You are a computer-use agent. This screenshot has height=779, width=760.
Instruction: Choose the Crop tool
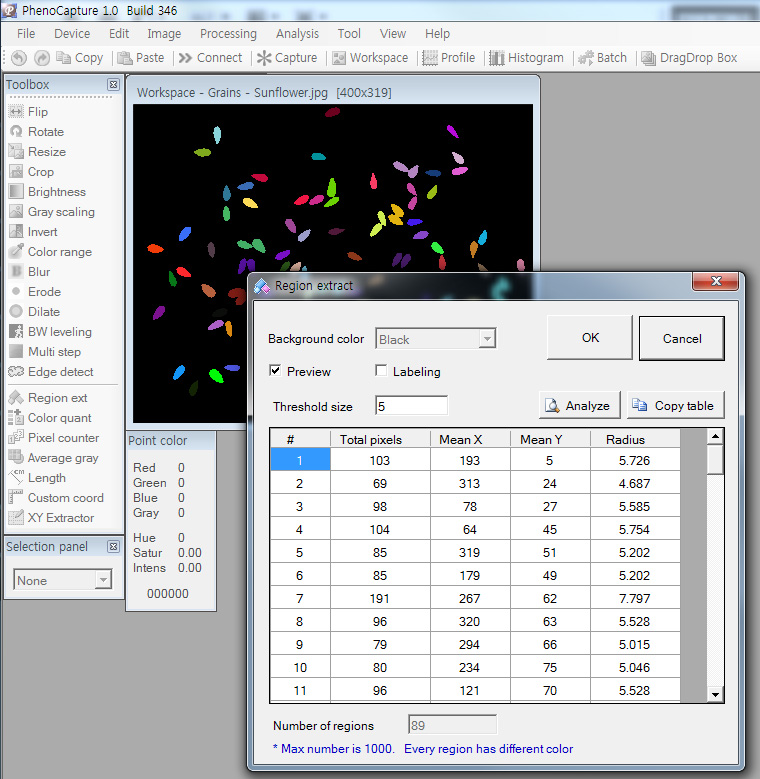point(40,172)
